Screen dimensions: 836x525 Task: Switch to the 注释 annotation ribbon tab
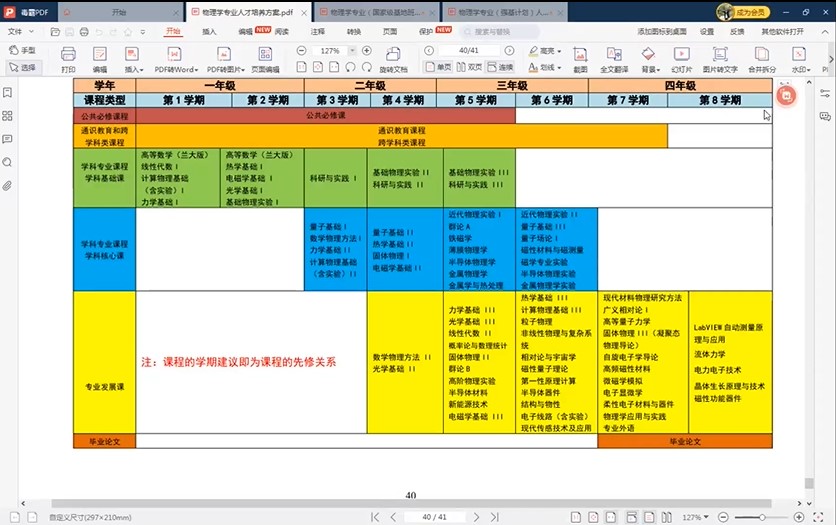[x=317, y=31]
